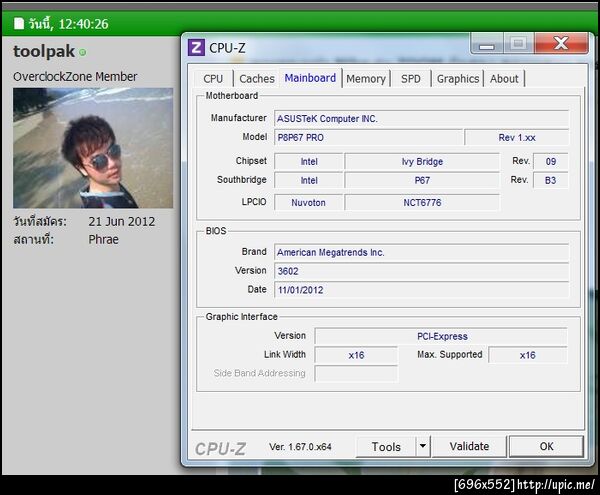The height and width of the screenshot is (495, 600).
Task: Expand the Tools dropdown arrow
Action: click(x=423, y=446)
